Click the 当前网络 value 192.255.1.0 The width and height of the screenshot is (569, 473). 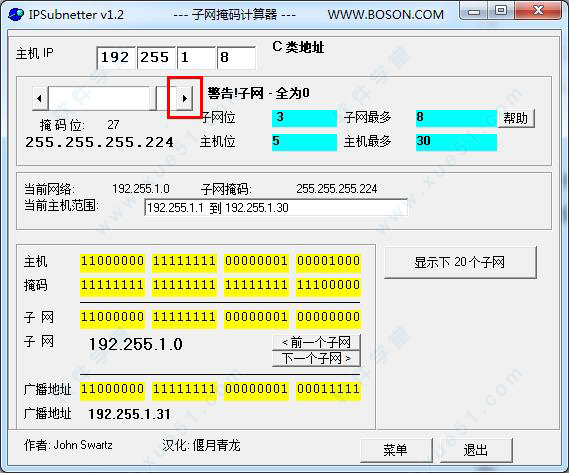141,189
